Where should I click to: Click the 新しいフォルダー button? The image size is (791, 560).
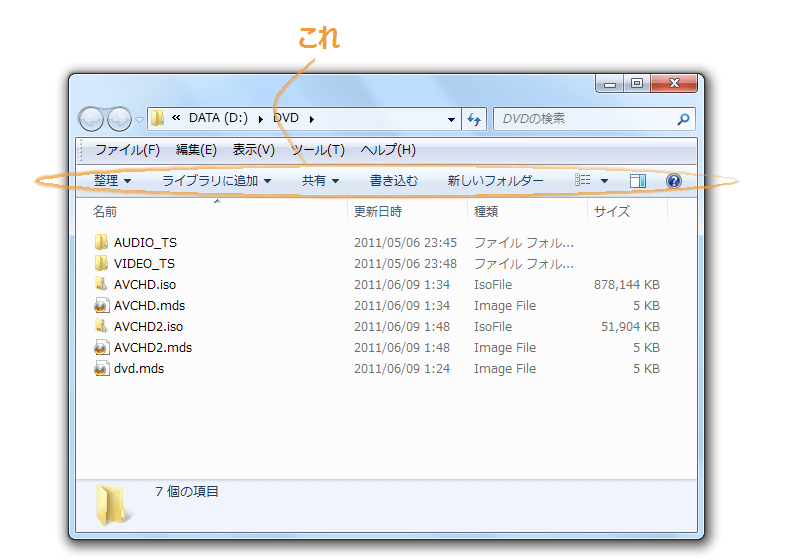point(495,181)
